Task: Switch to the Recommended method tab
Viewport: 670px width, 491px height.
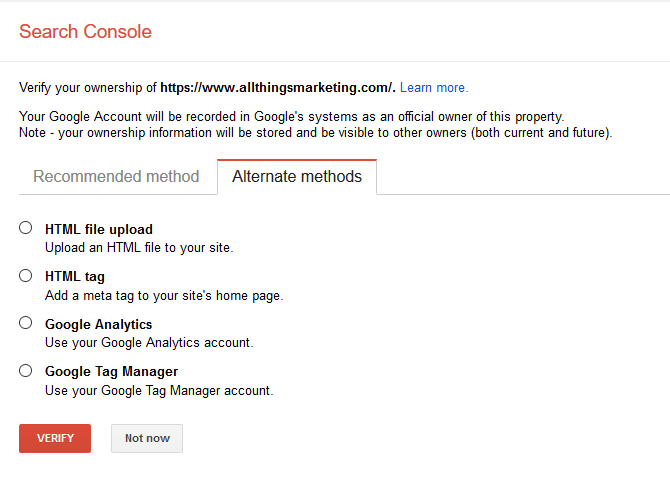Action: (x=116, y=176)
